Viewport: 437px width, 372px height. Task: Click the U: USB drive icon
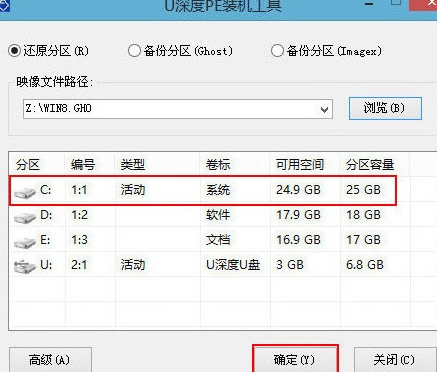point(25,267)
